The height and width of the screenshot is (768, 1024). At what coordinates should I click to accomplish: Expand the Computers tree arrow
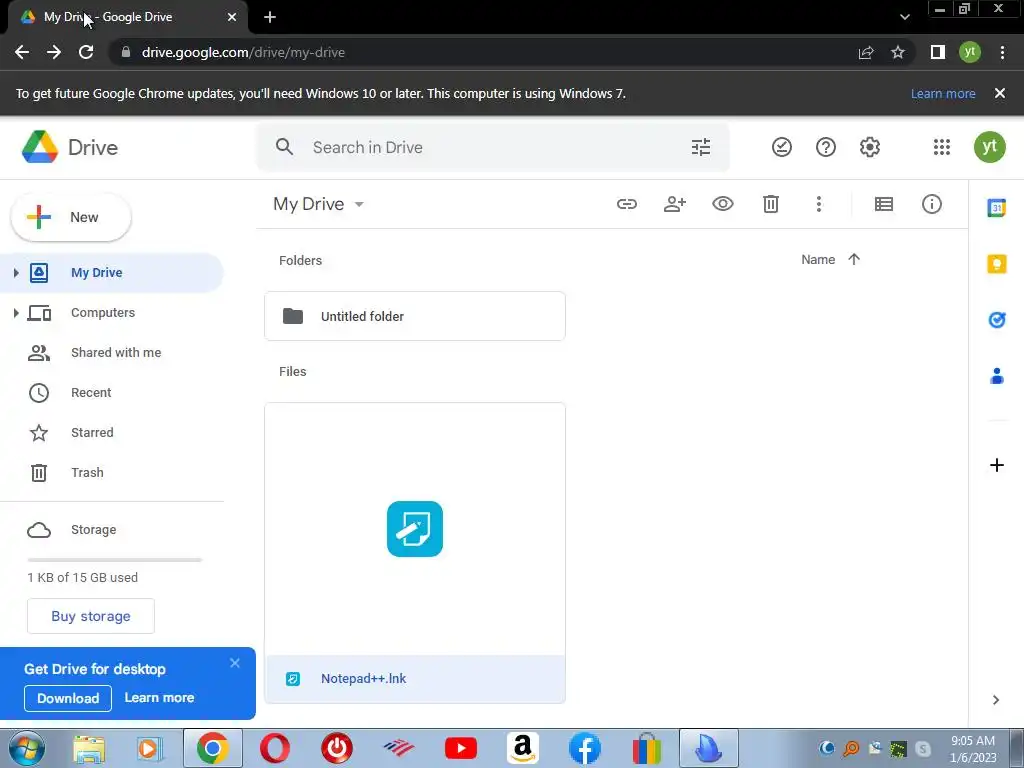[x=16, y=313]
